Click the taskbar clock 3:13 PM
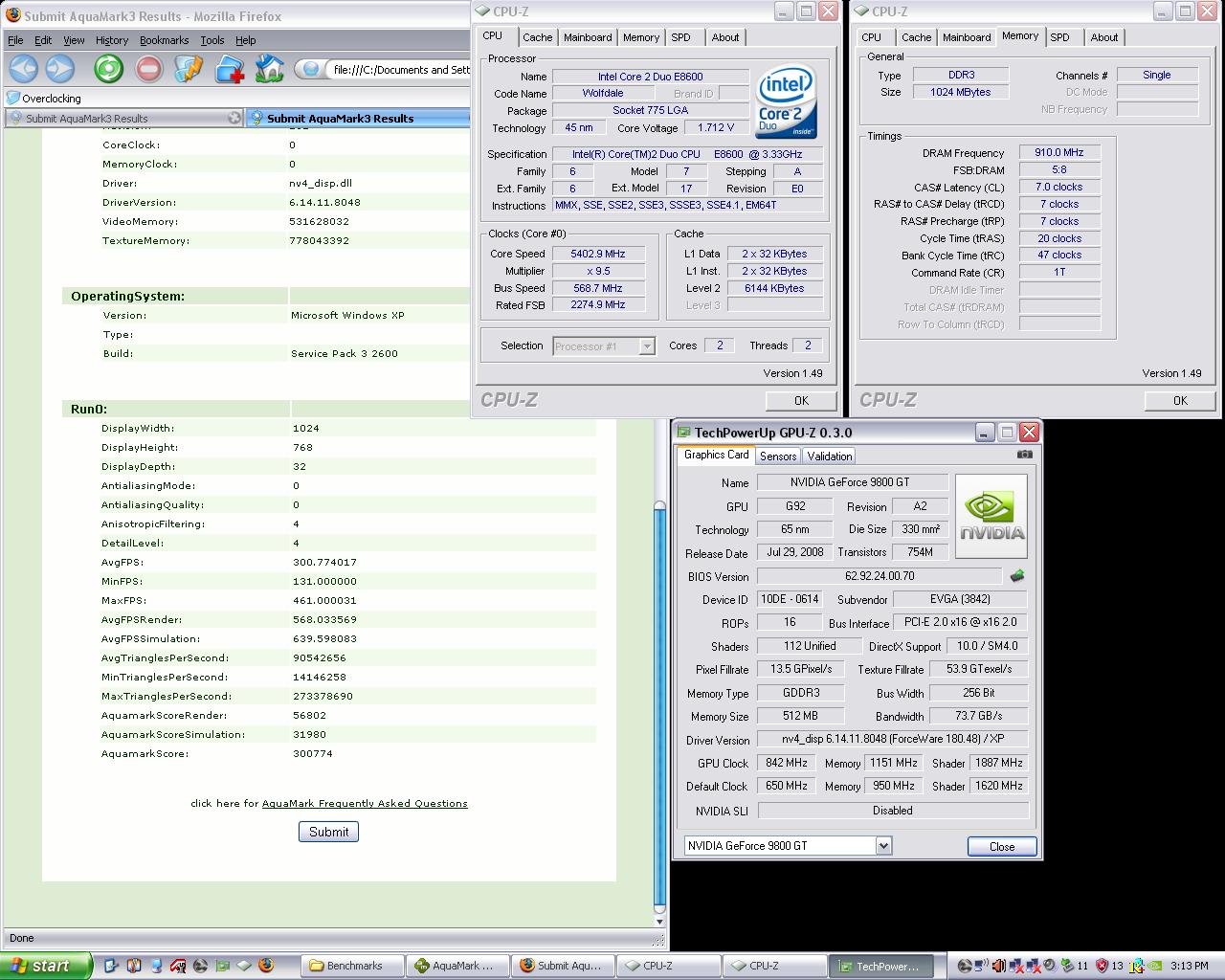 tap(1189, 966)
